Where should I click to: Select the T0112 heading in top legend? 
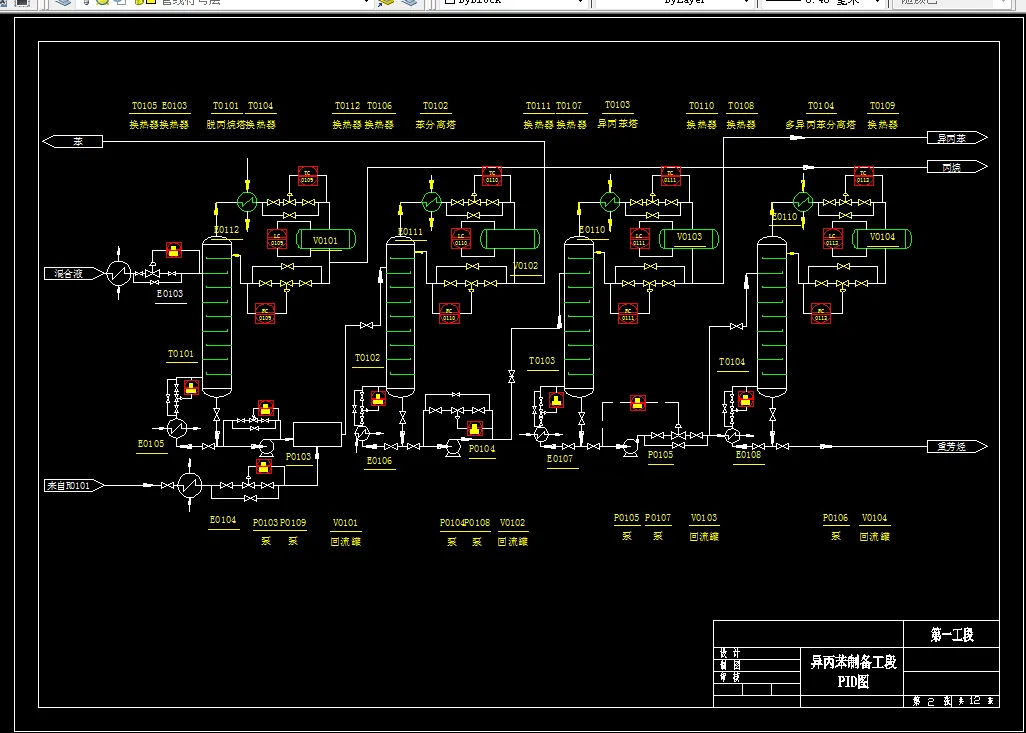point(347,106)
